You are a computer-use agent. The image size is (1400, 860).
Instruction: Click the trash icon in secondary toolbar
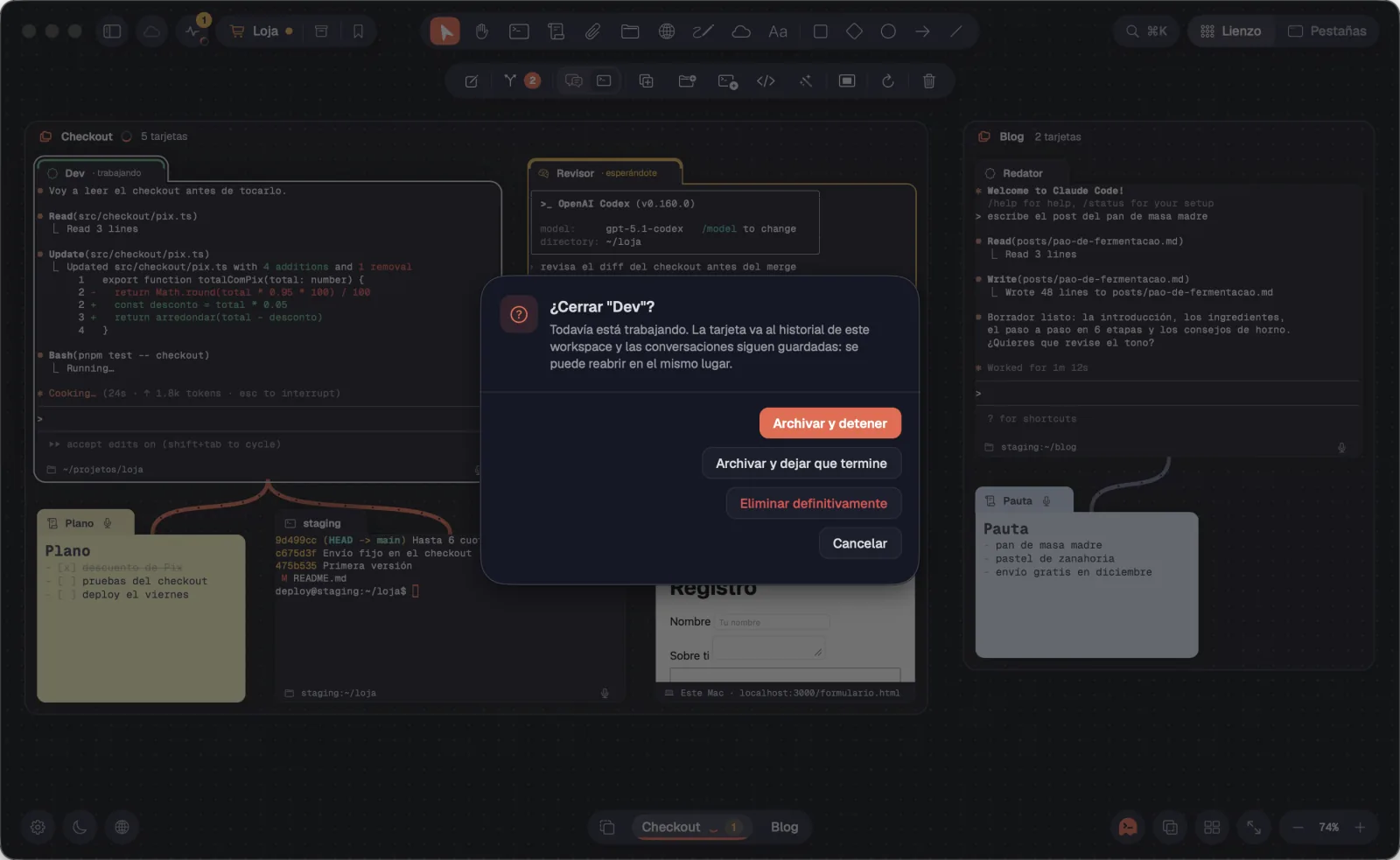929,80
